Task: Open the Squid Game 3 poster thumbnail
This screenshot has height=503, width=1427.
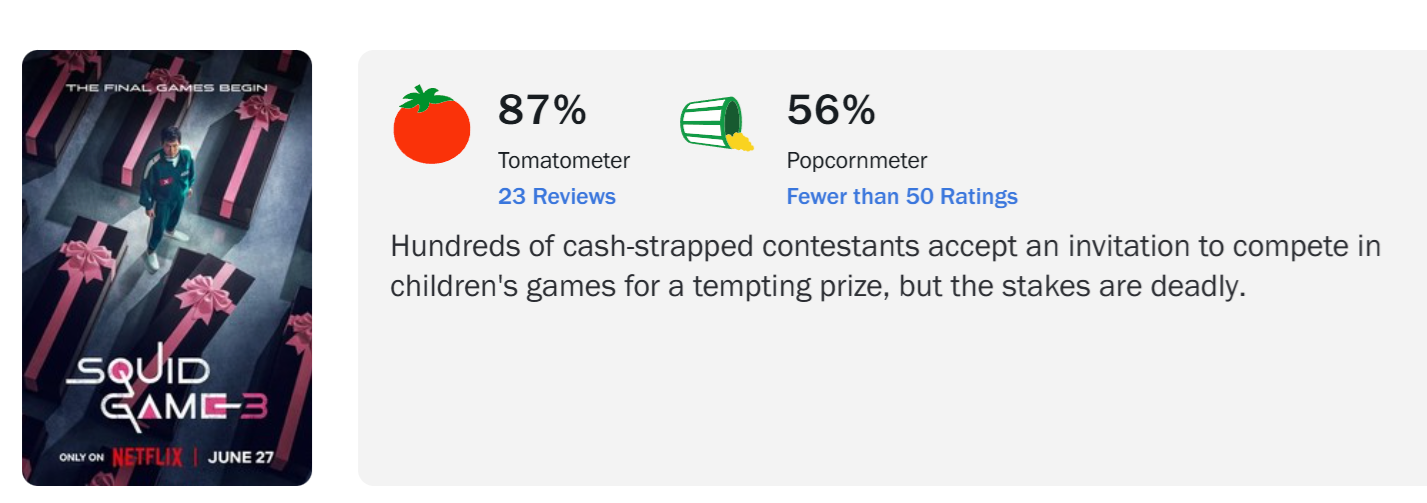Action: click(x=167, y=268)
